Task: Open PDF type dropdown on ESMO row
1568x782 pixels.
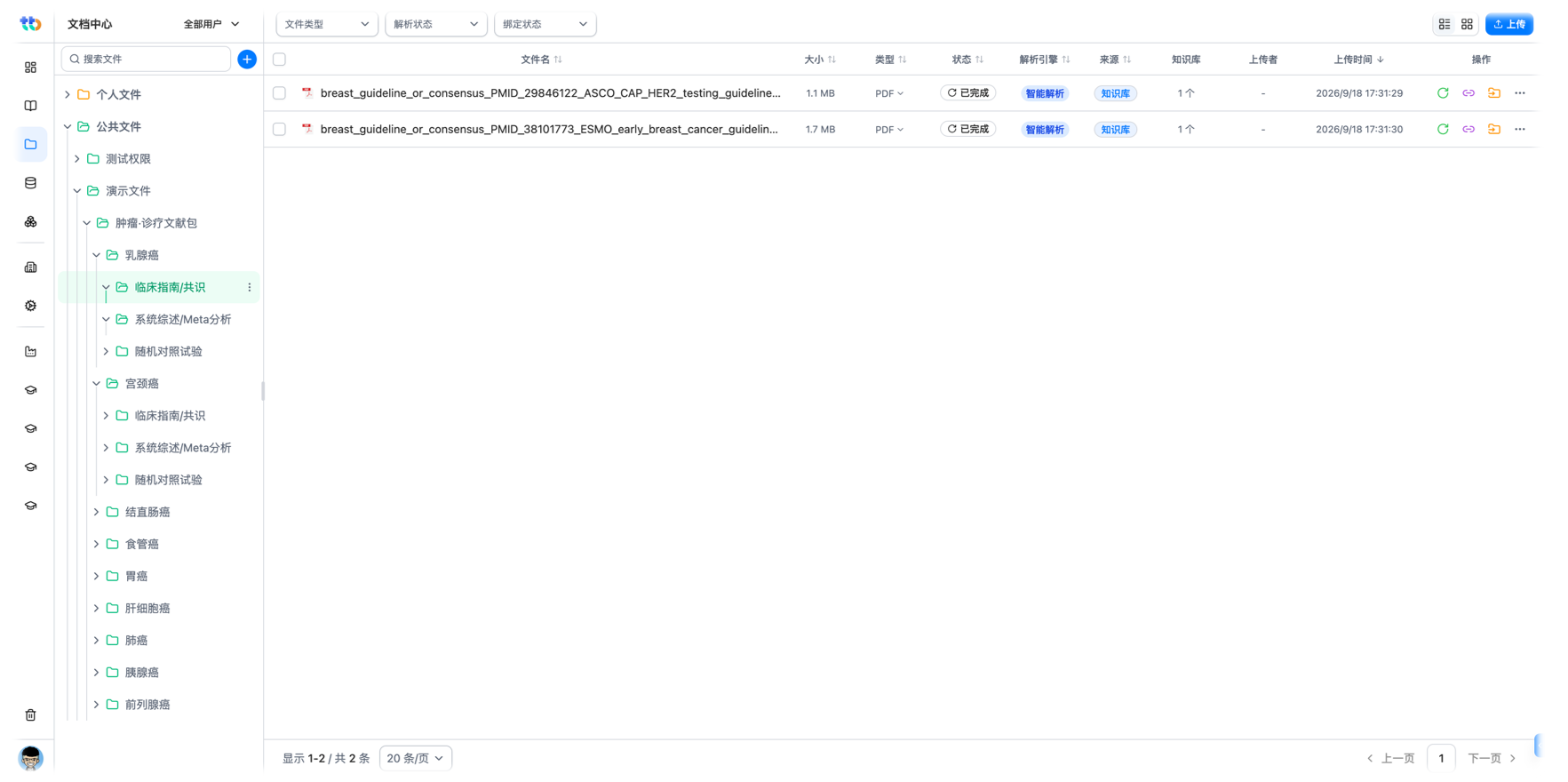Action: tap(889, 130)
